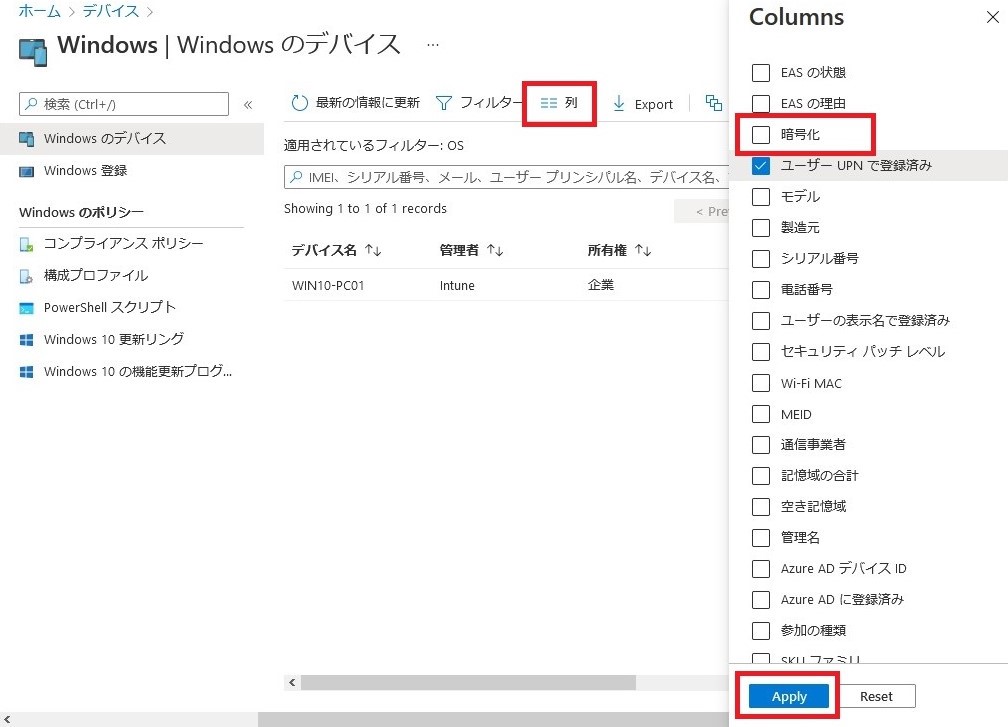Check the 電話番号 checkbox
Screen dimensions: 1008x727
click(x=760, y=290)
